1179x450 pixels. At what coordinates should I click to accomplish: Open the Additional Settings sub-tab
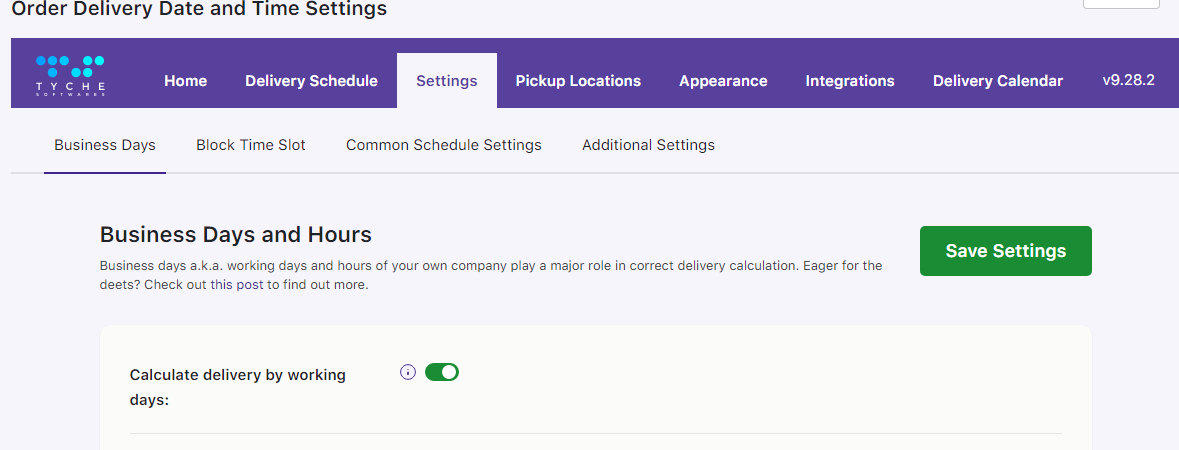[648, 145]
